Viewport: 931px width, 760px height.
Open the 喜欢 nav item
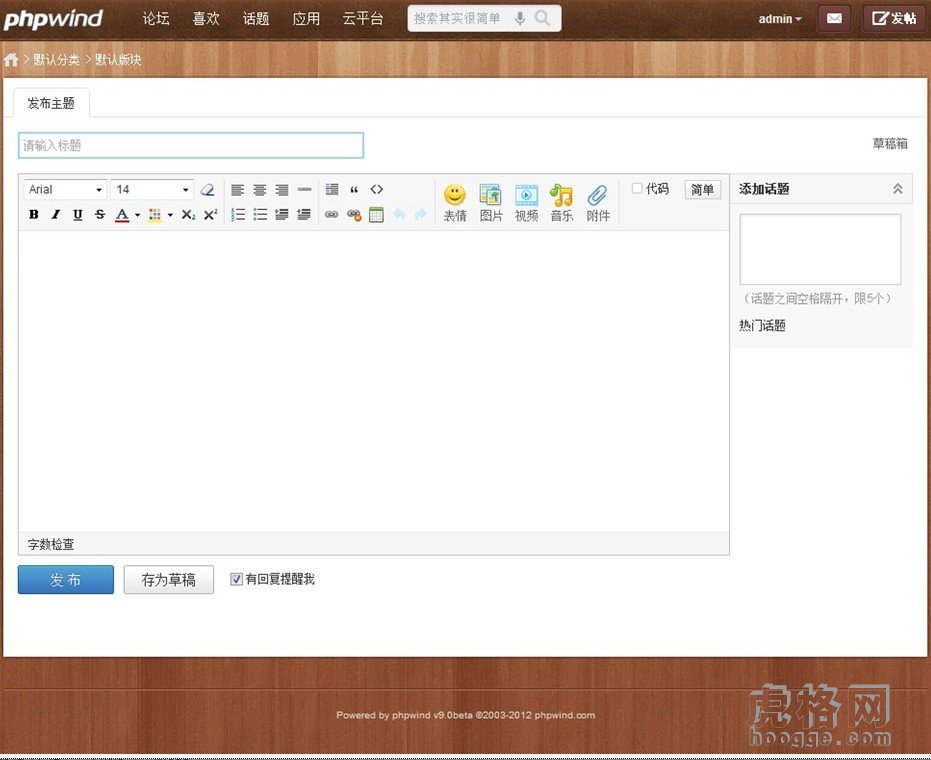tap(206, 18)
